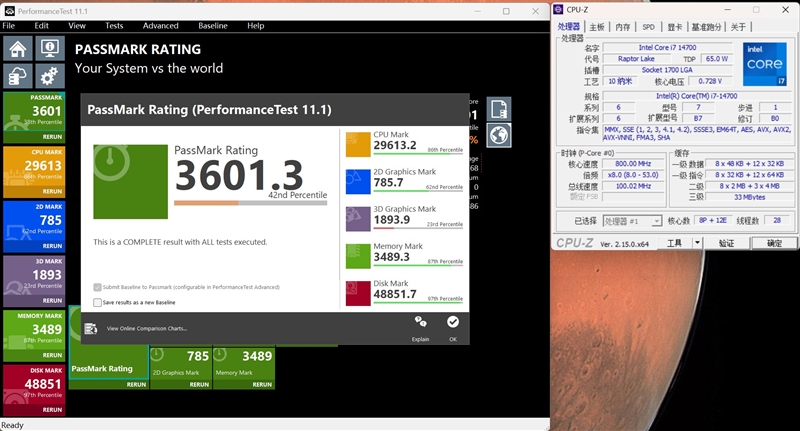
Task: Click the Raptor Lake code name value
Action: [x=636, y=59]
